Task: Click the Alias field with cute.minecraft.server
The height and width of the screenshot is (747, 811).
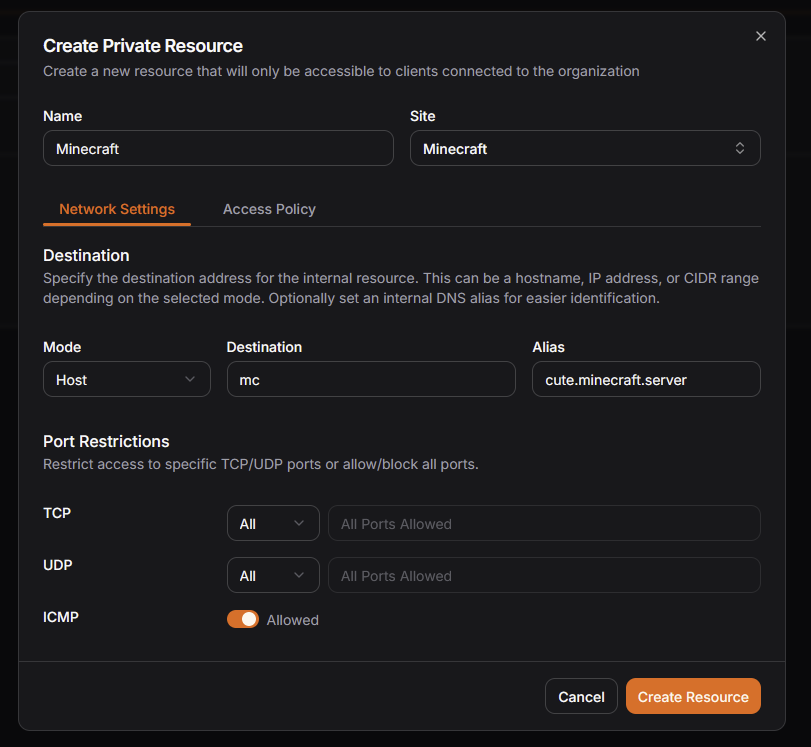Action: coord(645,380)
